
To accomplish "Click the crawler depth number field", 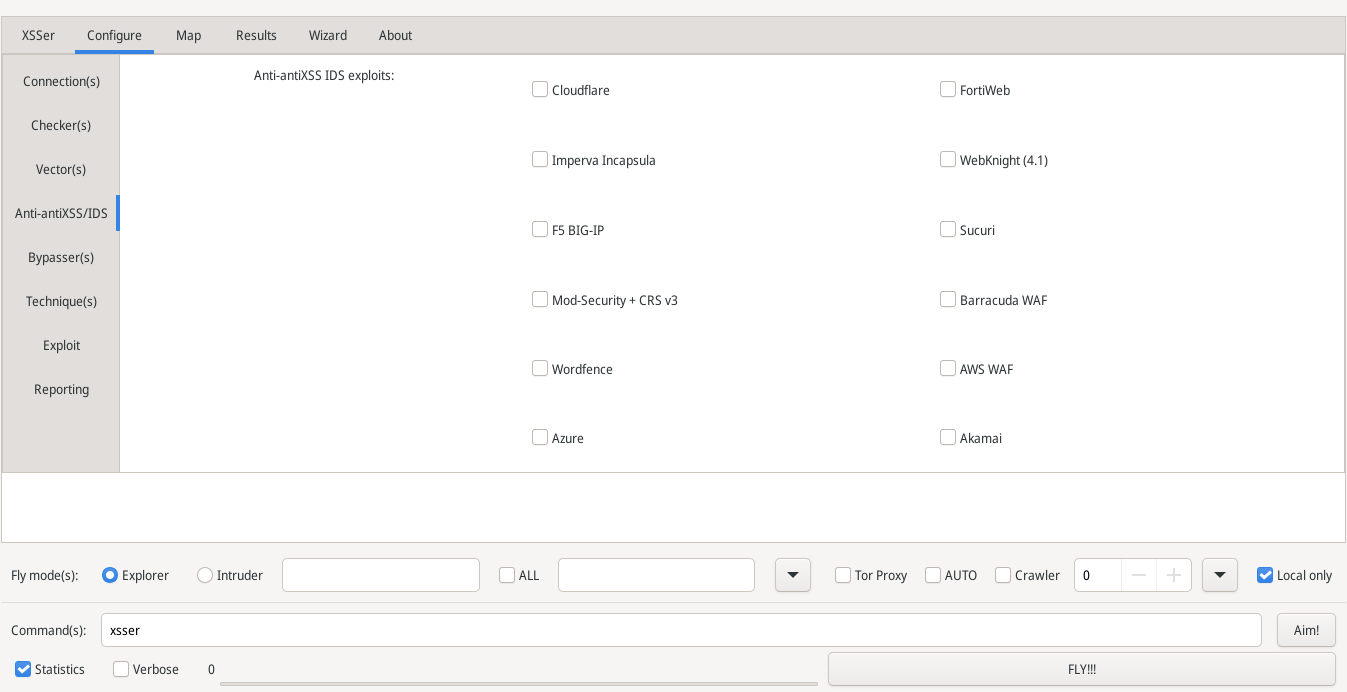I will pos(1098,575).
